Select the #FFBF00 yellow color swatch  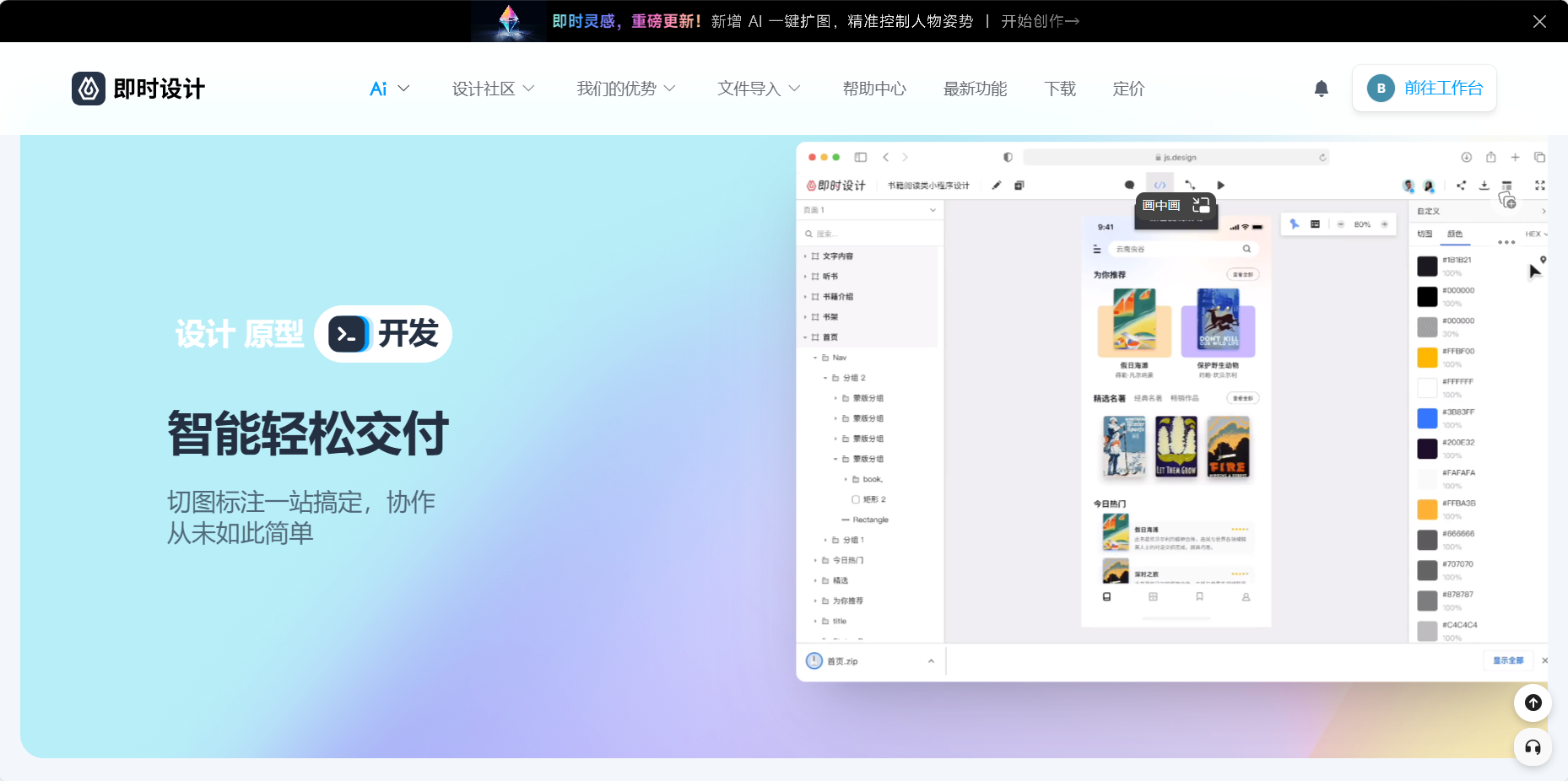[1427, 358]
